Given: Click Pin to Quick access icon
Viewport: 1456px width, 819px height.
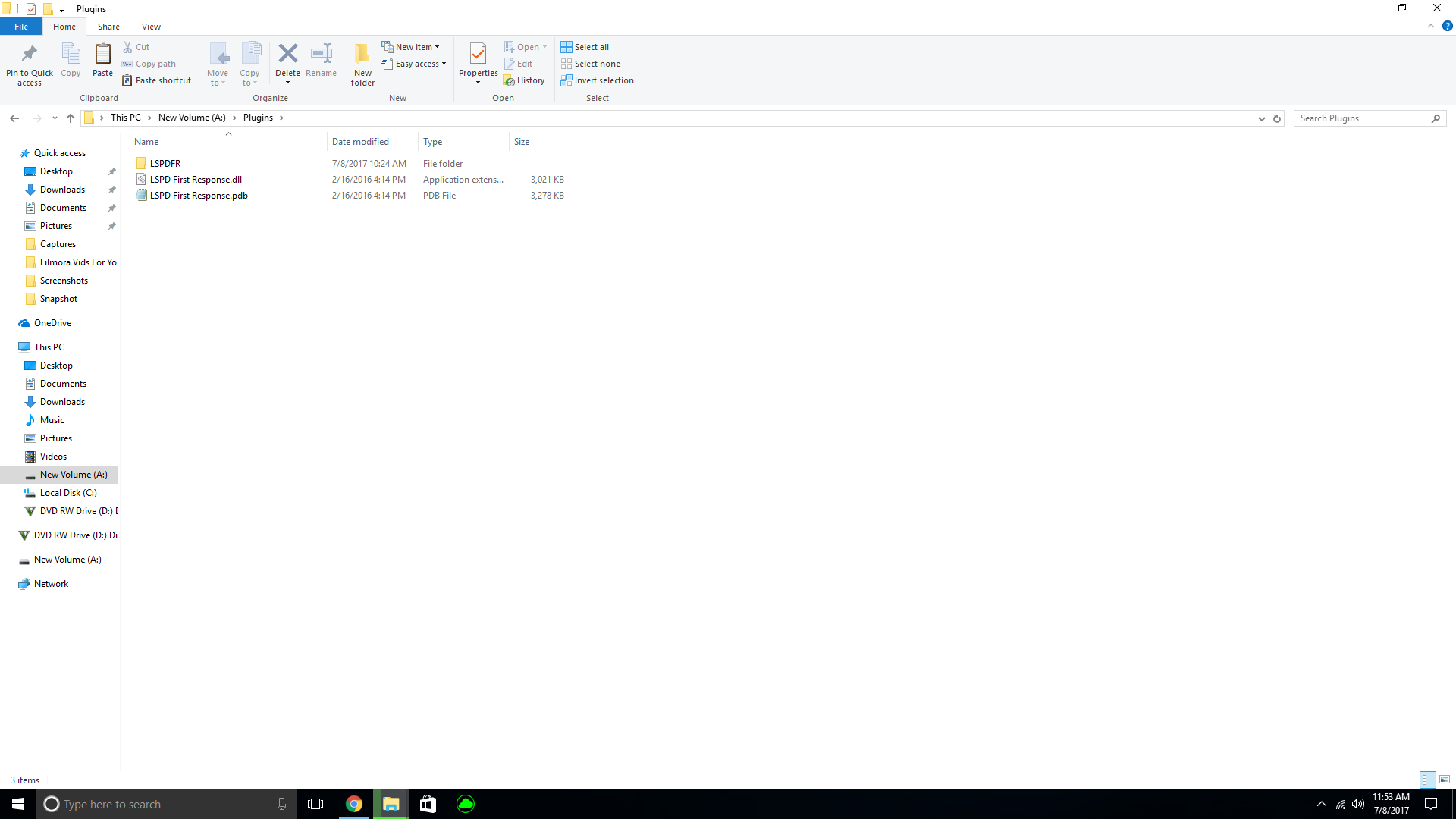Looking at the screenshot, I should click(30, 54).
